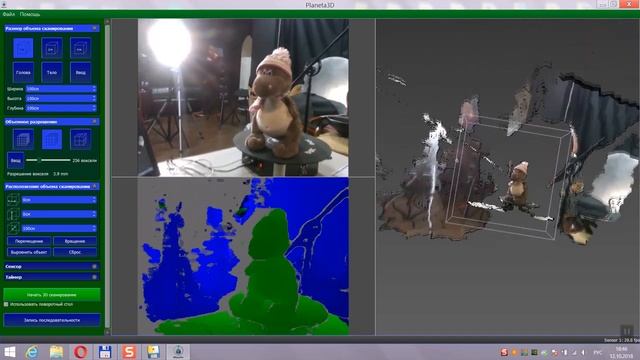Image resolution: width=640 pixels, height=360 pixels.
Task: Click the yellow floppy taskbar icon
Action: click(153, 352)
